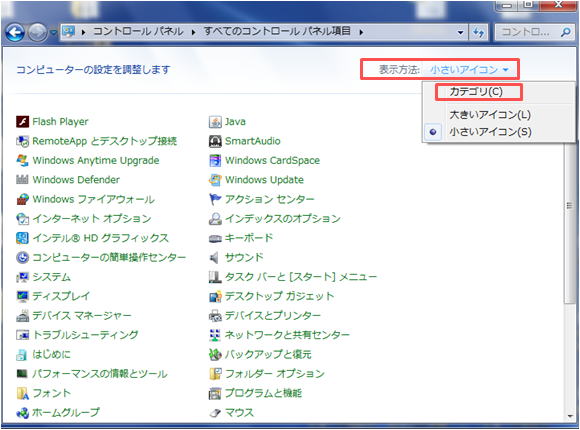Open the はじめに link
This screenshot has height=430, width=580.
51,354
